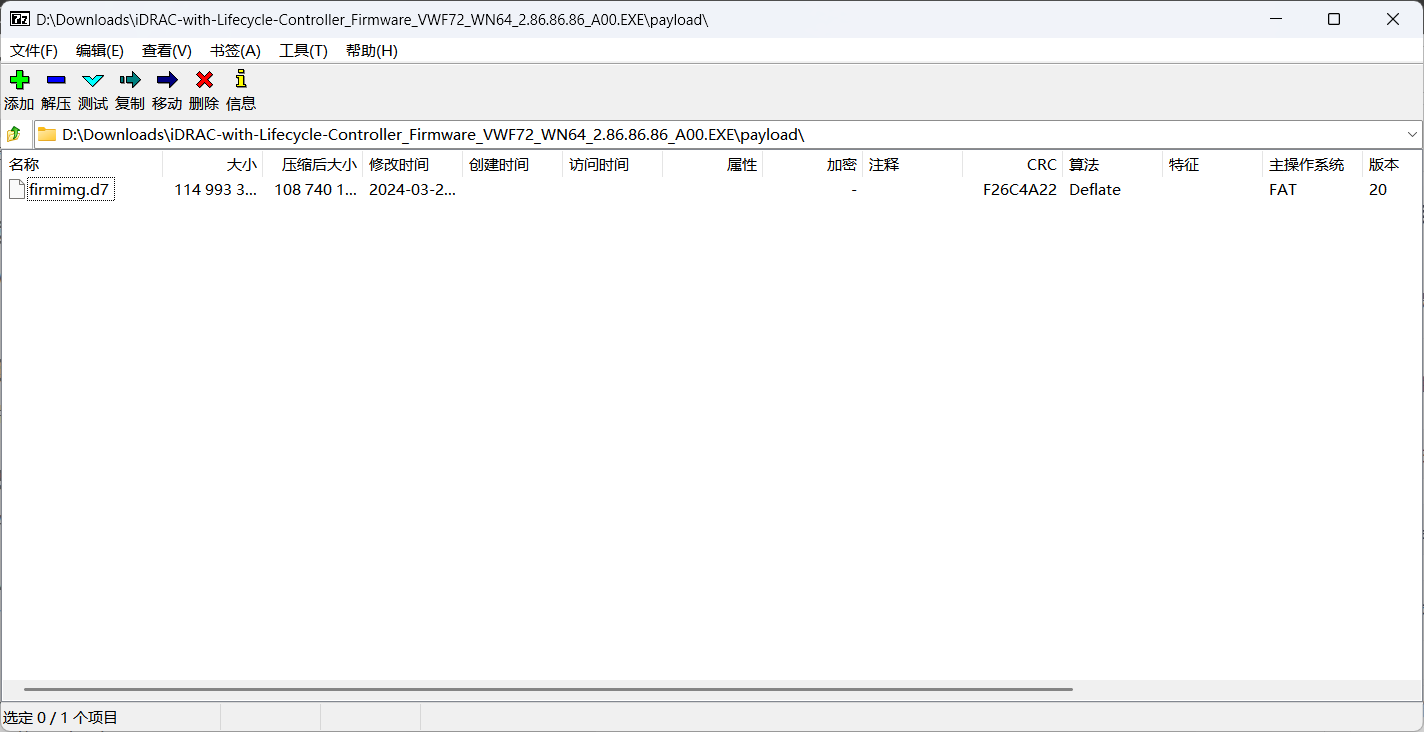Close the 7-Zip window
The height and width of the screenshot is (732, 1424).
pos(1394,19)
